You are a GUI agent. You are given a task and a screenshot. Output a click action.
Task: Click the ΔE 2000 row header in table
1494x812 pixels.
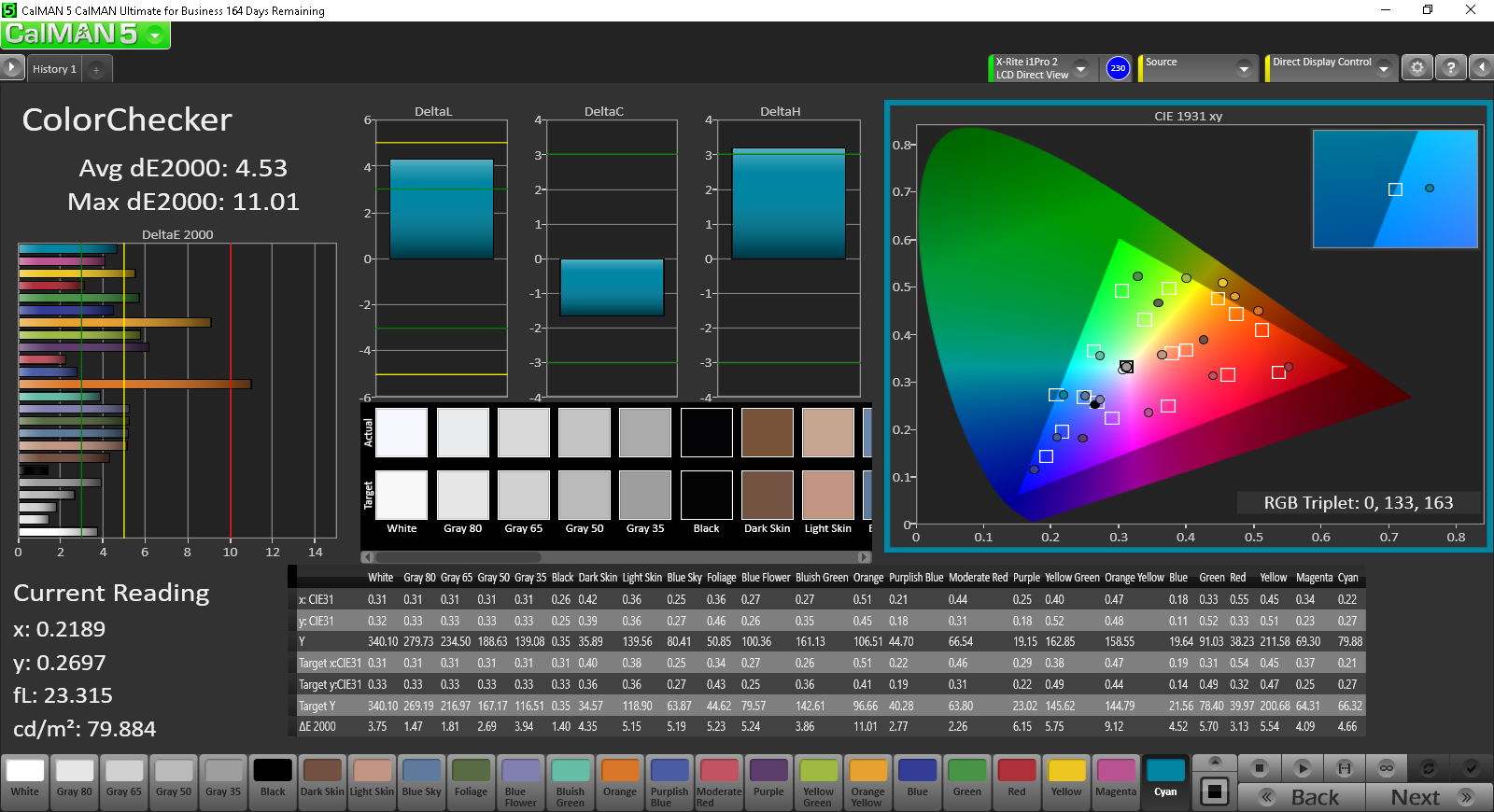(317, 726)
